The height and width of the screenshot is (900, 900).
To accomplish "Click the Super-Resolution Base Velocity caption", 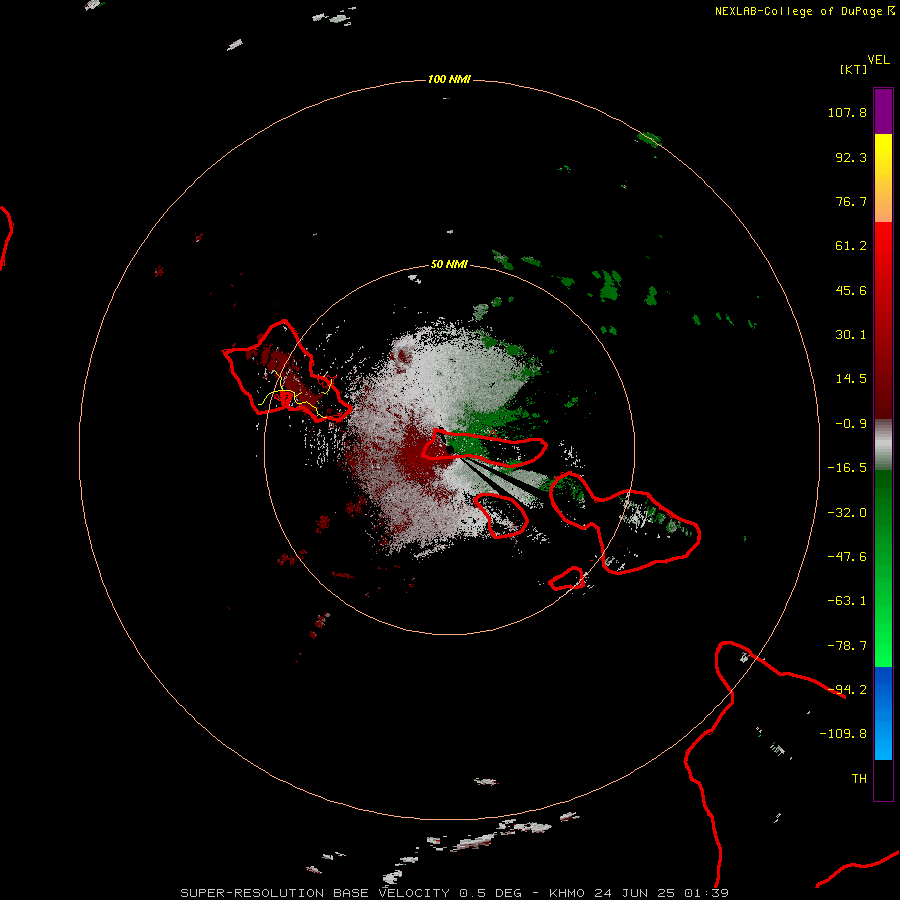I will [x=454, y=893].
